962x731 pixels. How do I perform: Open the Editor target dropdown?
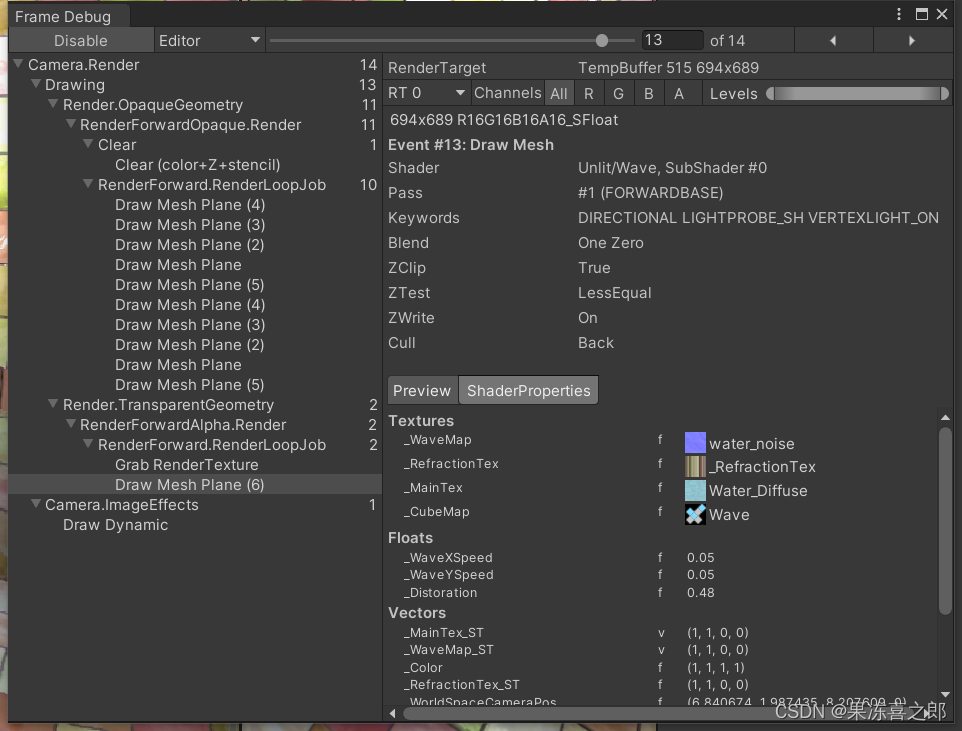[x=209, y=40]
